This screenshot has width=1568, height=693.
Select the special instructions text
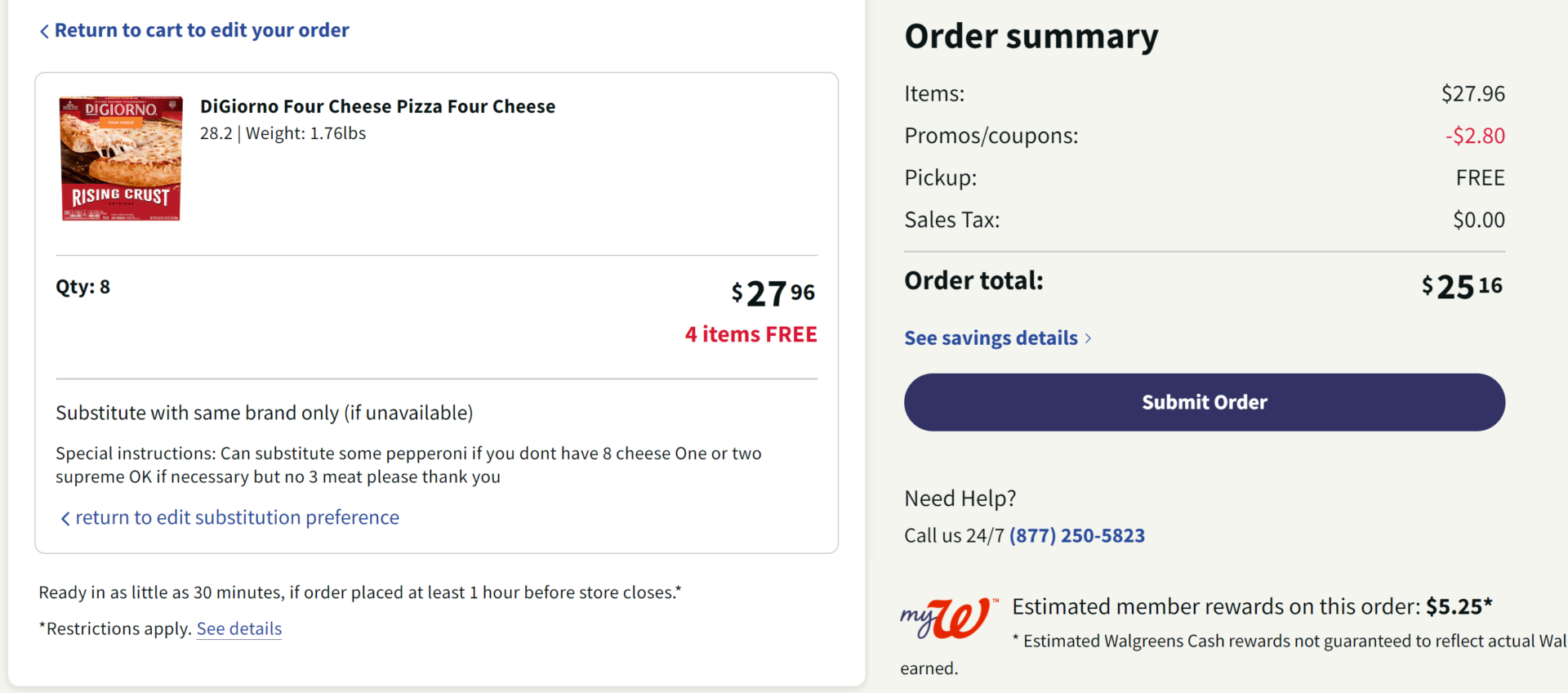coord(408,464)
